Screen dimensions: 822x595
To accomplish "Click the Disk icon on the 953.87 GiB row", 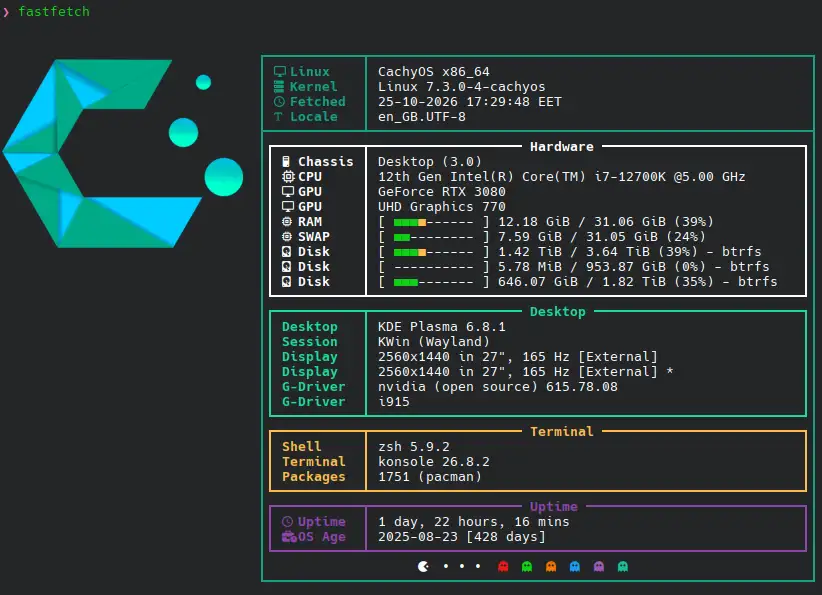I will coord(286,267).
